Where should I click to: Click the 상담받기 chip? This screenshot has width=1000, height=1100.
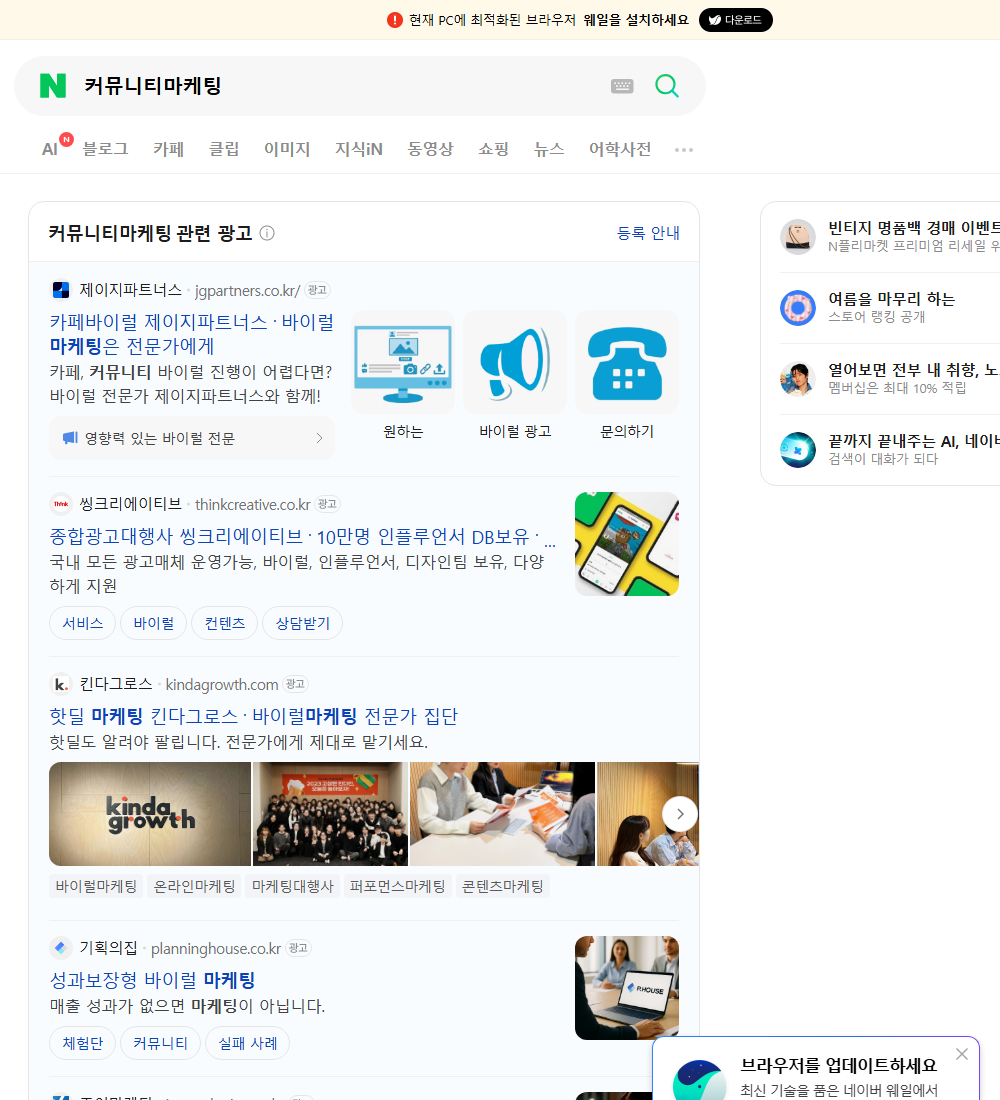tap(302, 623)
